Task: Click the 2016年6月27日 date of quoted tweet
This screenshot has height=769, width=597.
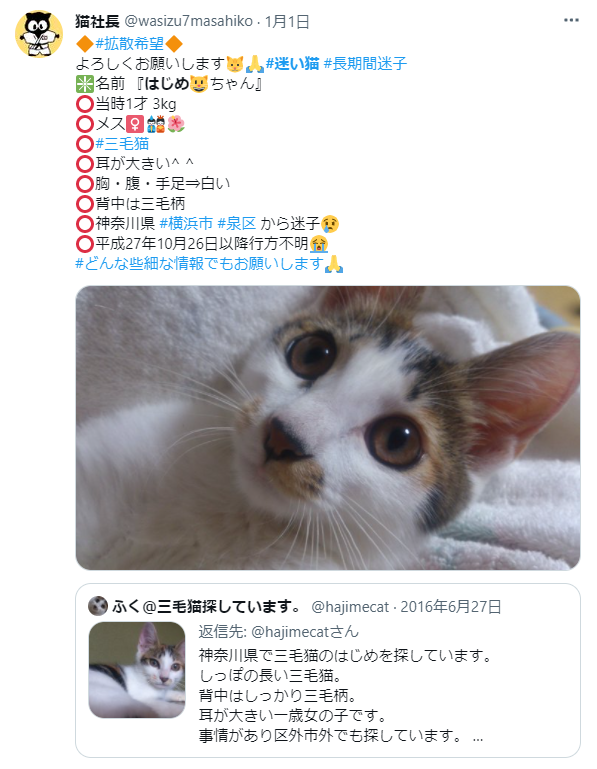Action: click(x=451, y=607)
